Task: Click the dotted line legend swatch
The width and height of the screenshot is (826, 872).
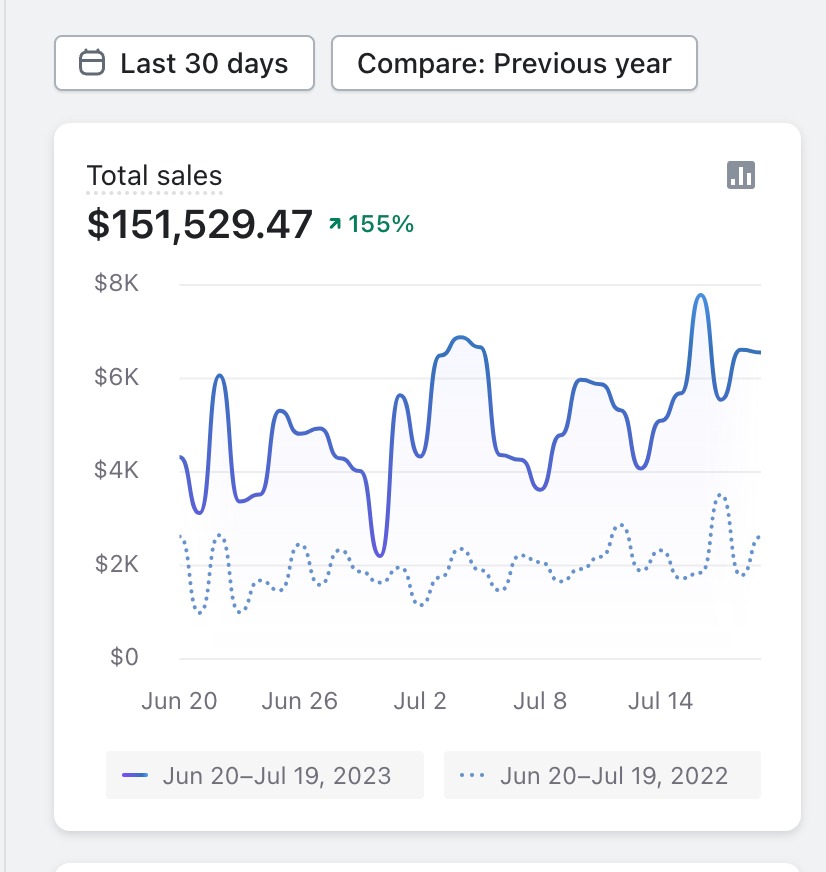Action: coord(472,775)
